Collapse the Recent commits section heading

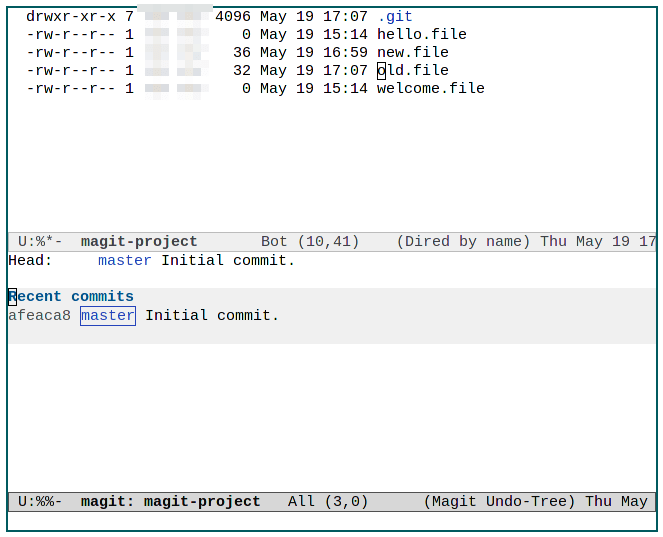[x=71, y=296]
